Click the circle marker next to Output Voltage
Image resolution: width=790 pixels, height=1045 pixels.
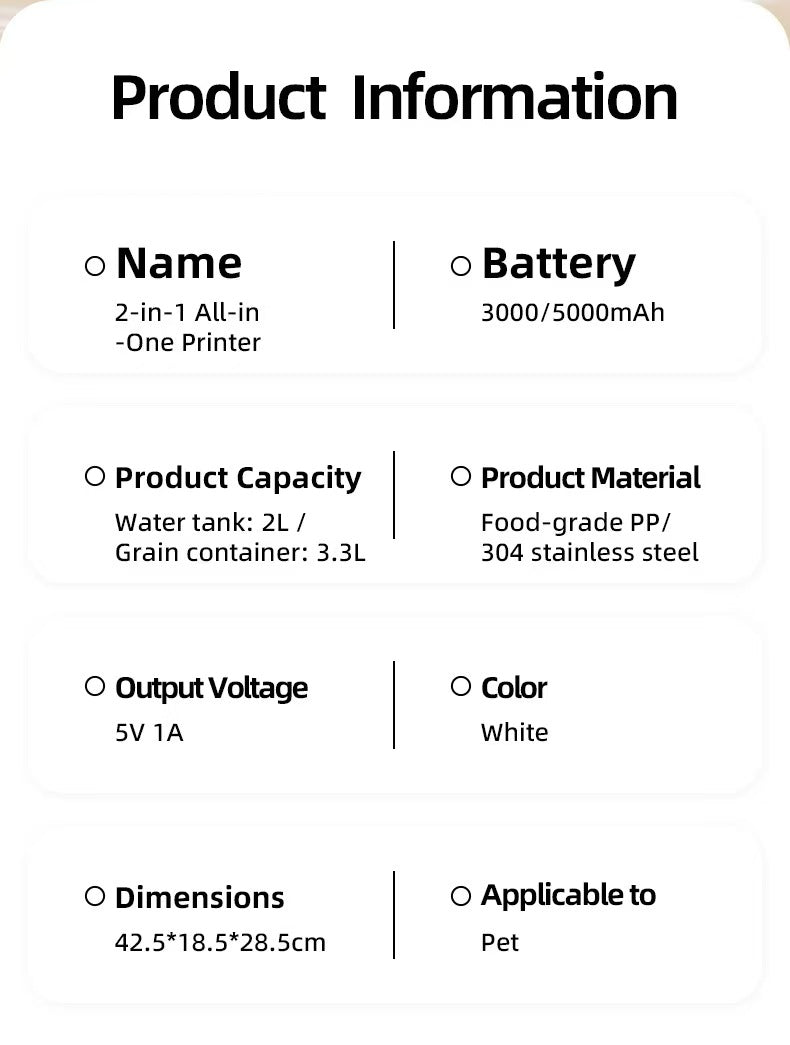(x=95, y=687)
